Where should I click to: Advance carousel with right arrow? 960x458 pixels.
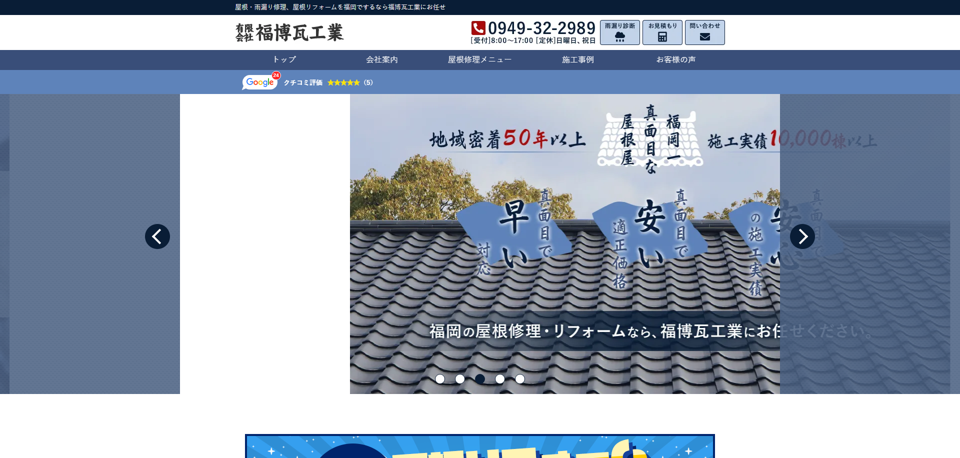pos(802,236)
